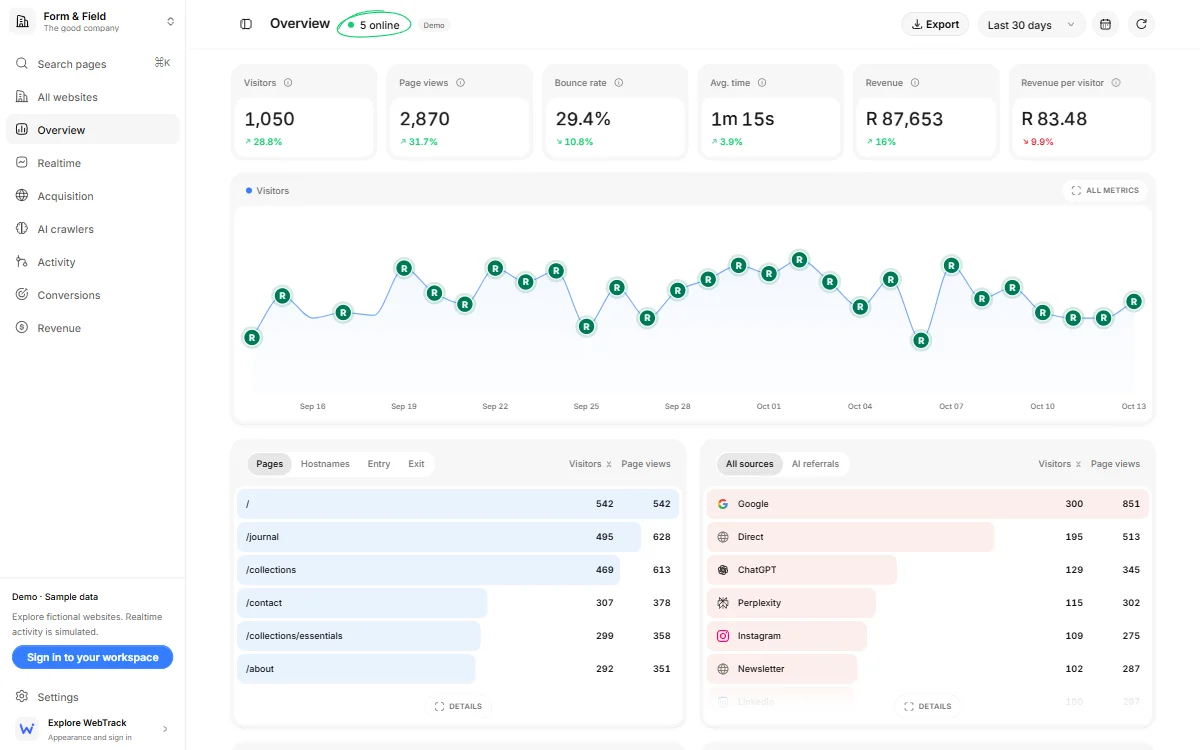Click the Export button
The height and width of the screenshot is (750, 1200).
tap(935, 24)
